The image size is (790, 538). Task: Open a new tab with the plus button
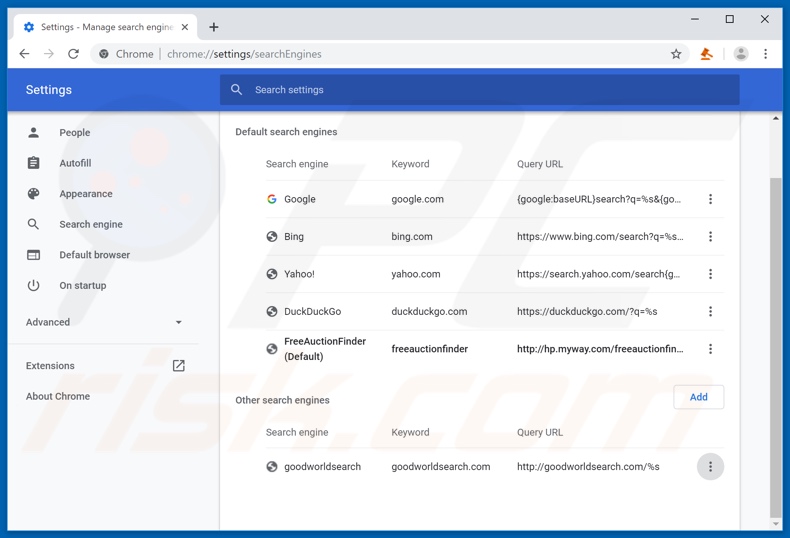[214, 27]
